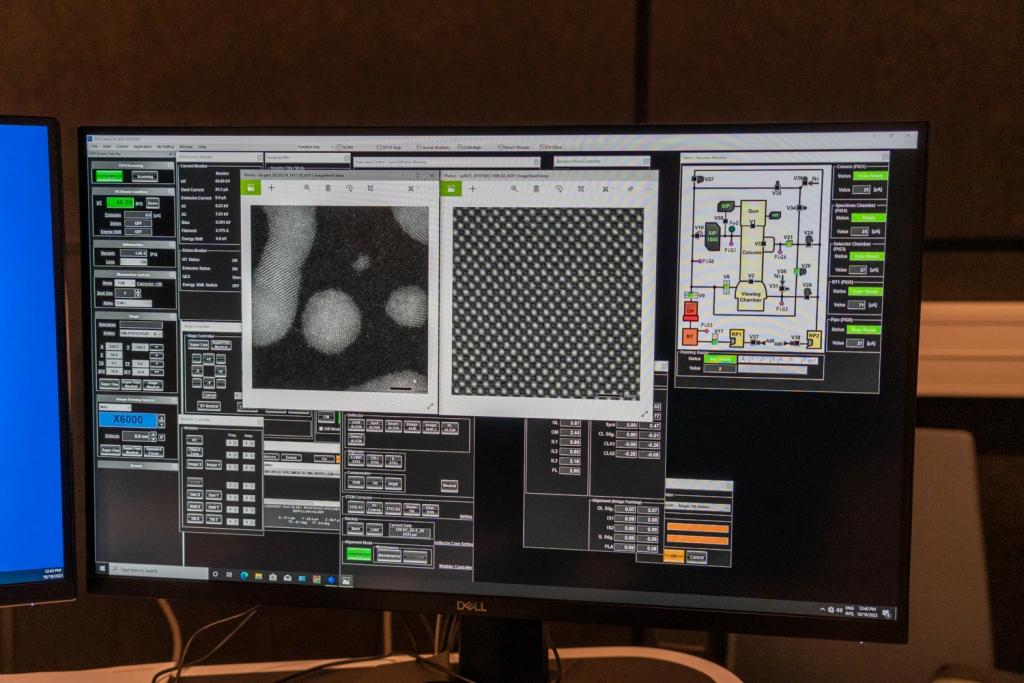Click the Save button in the Backup section
This screenshot has width=1024, height=683.
pos(355,529)
